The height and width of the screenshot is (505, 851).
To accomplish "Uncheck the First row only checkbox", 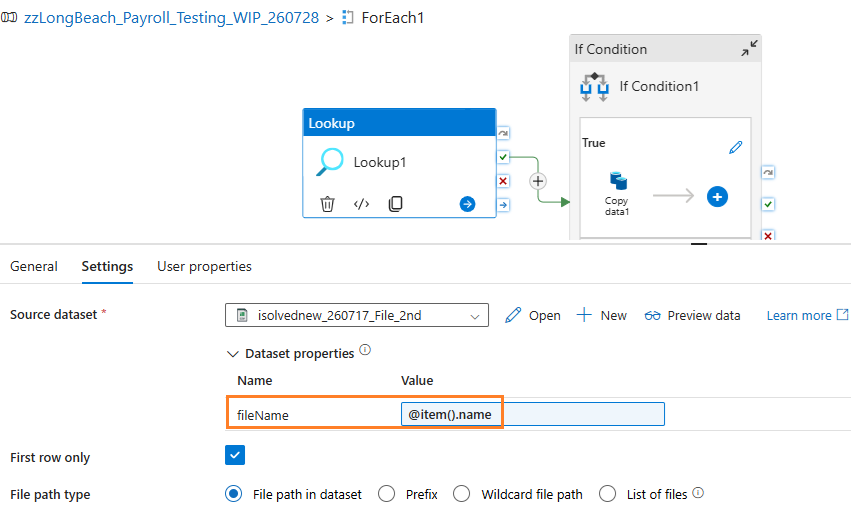I will (235, 455).
